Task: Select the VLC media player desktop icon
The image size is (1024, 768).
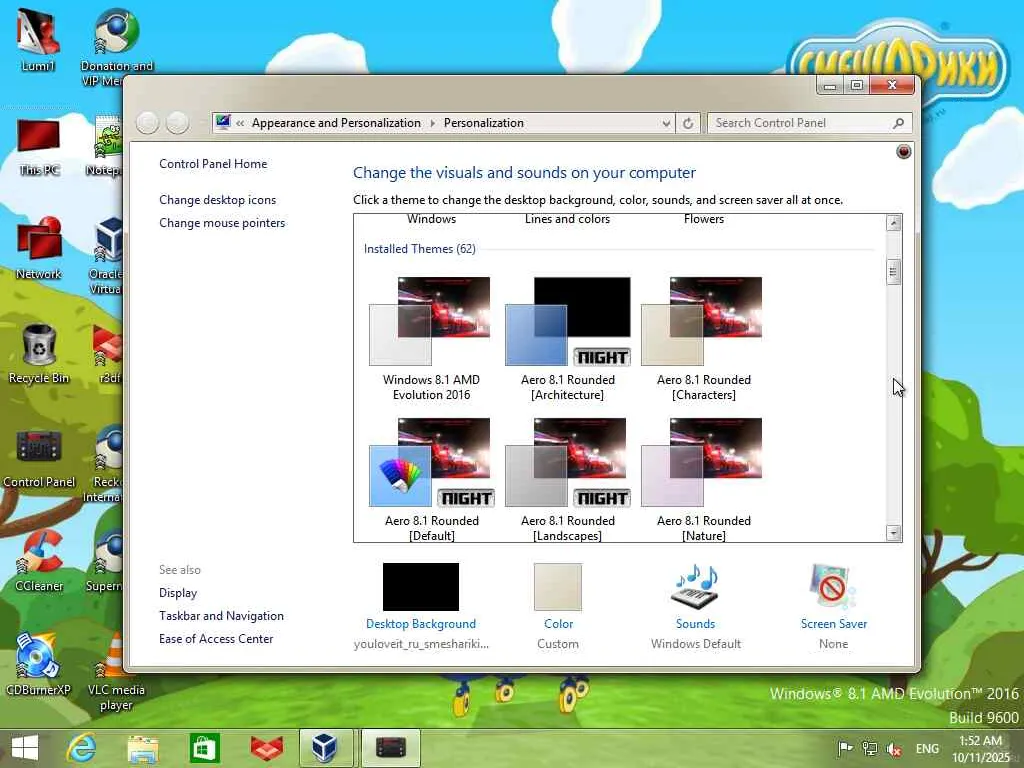Action: pos(116,671)
